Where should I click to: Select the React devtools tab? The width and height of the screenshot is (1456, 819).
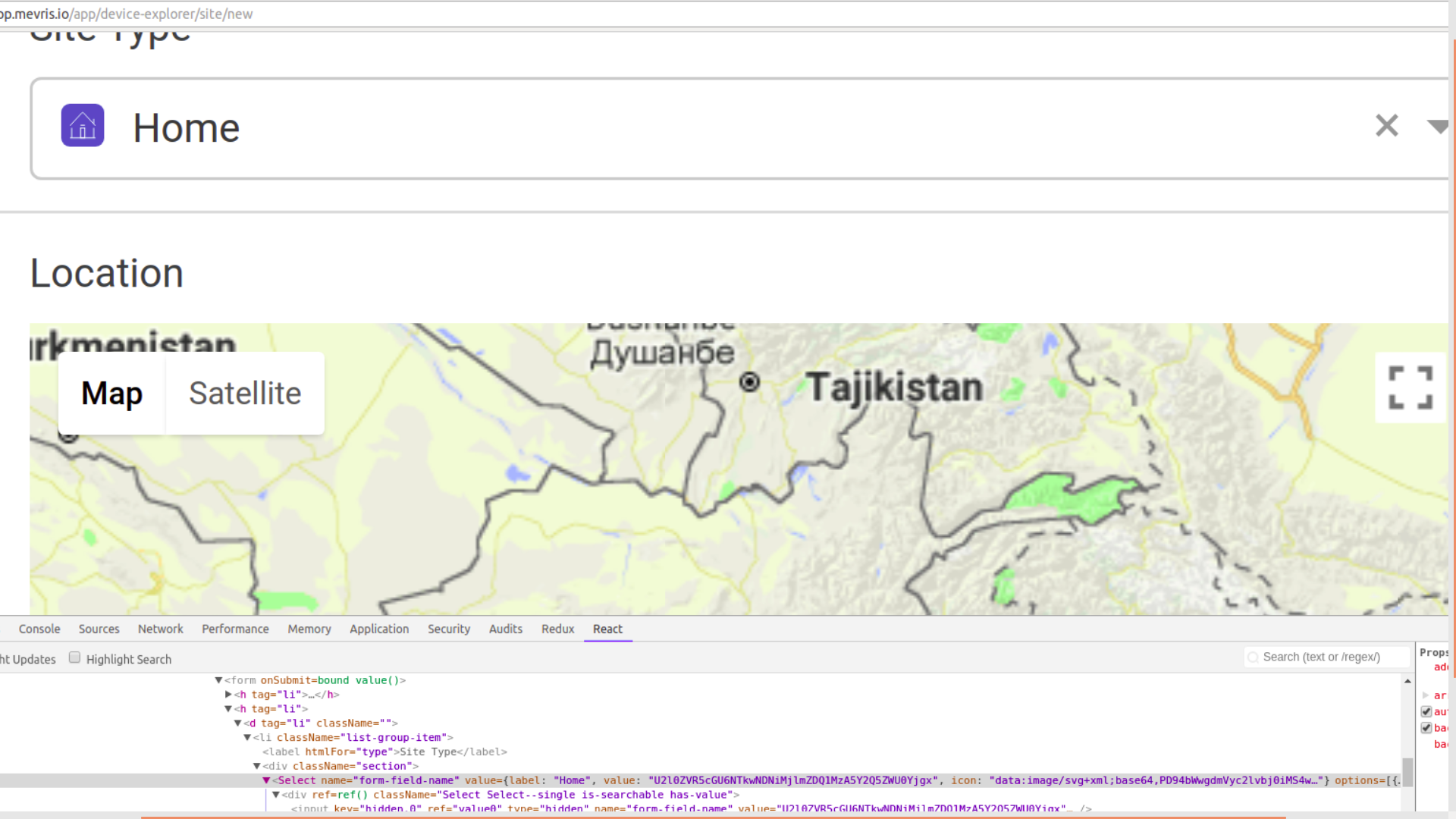click(x=607, y=629)
